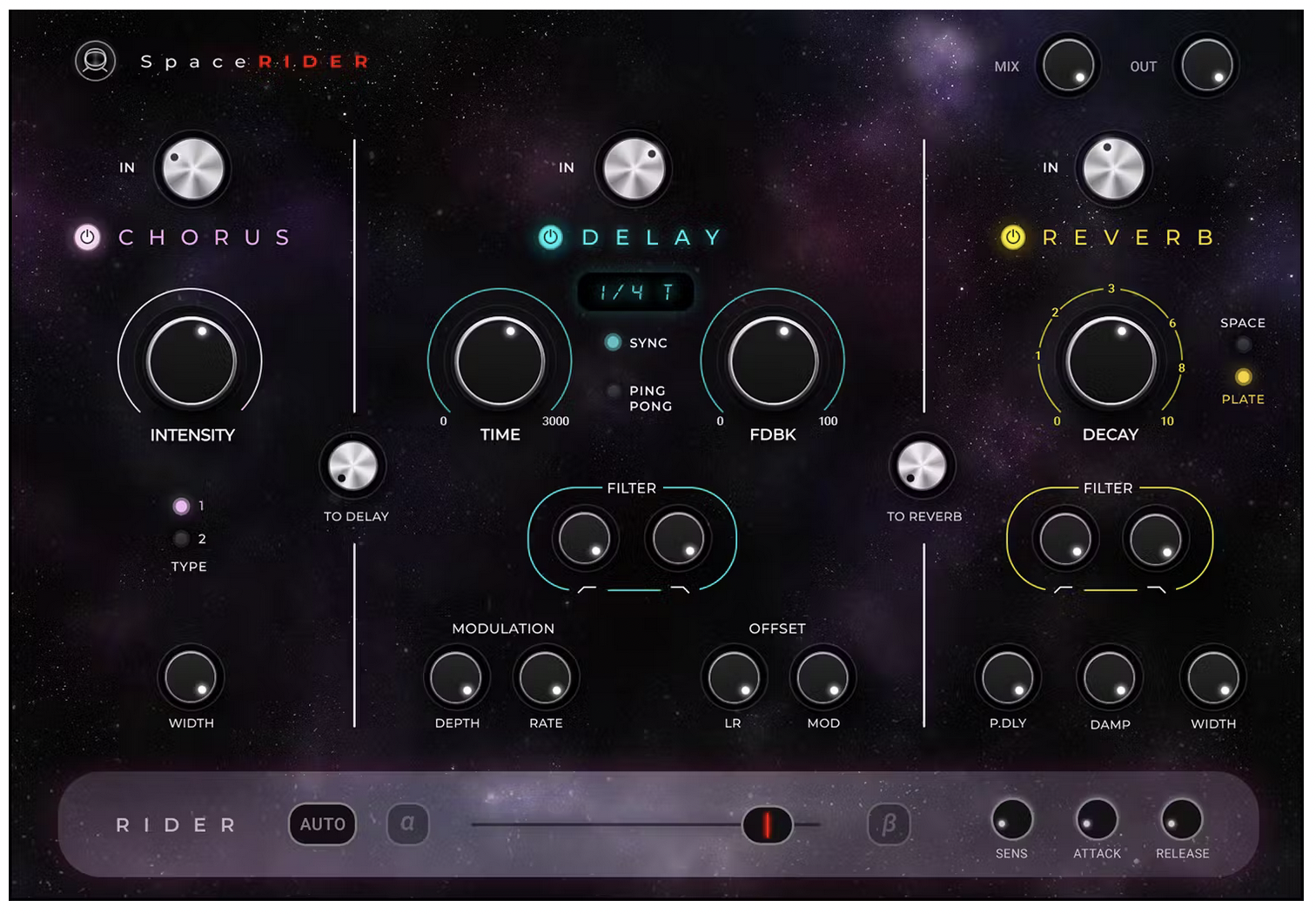Click the β button in RIDER bar
This screenshot has width=1316, height=914.
[x=889, y=824]
